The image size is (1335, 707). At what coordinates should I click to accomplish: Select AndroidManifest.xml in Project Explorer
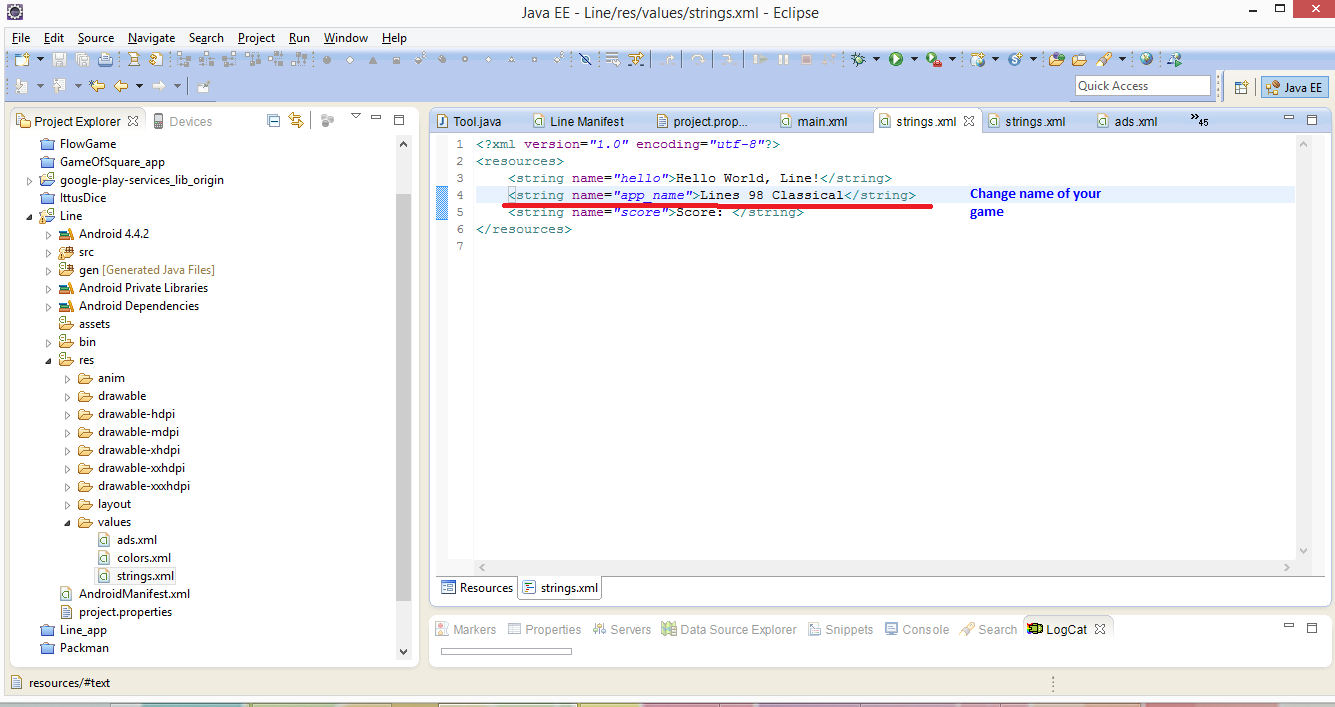(134, 594)
